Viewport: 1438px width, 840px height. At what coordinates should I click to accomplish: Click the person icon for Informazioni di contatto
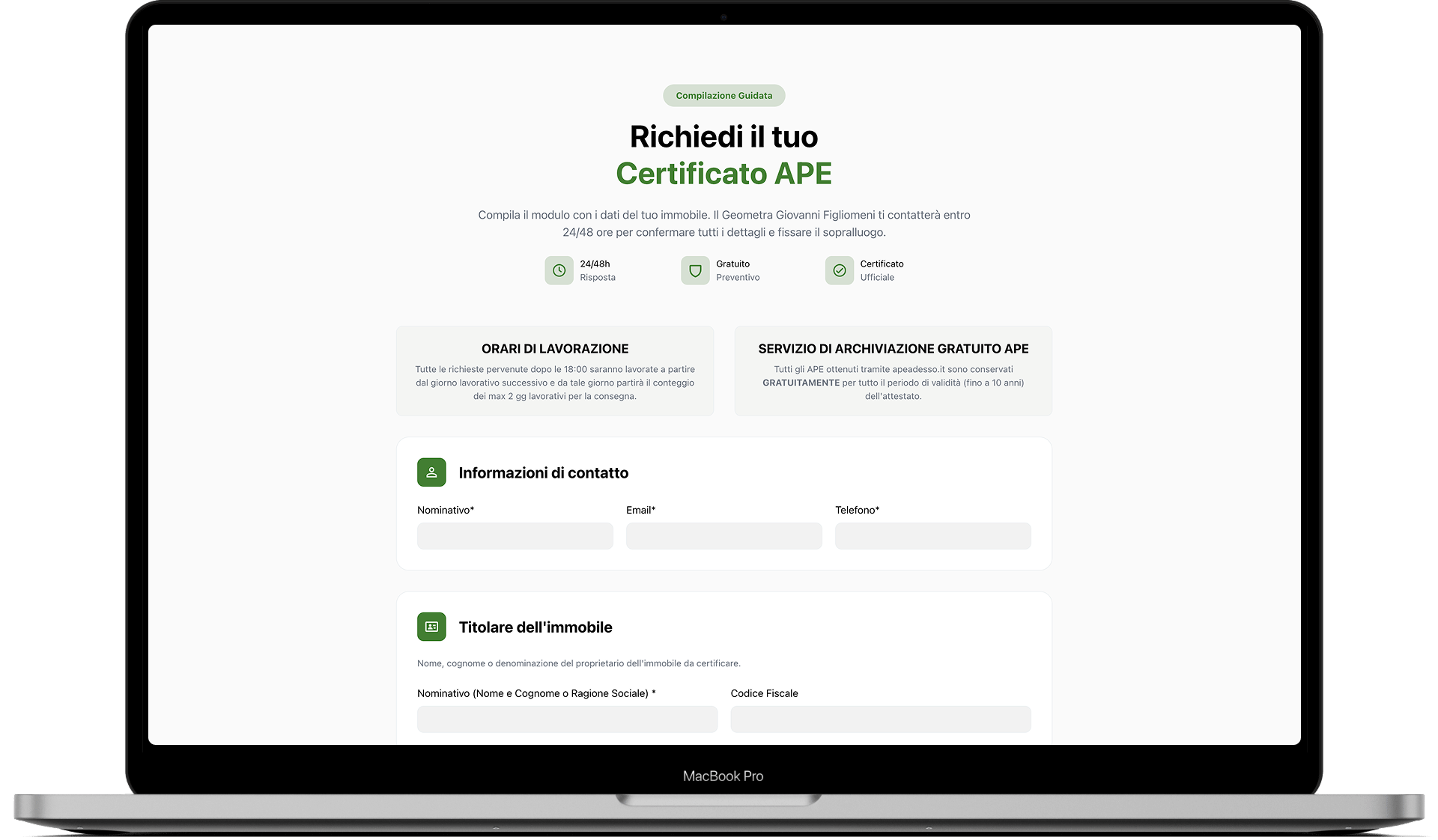pos(431,472)
